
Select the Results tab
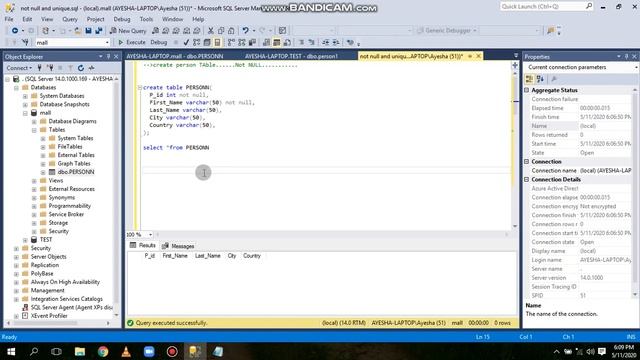[x=143, y=245]
